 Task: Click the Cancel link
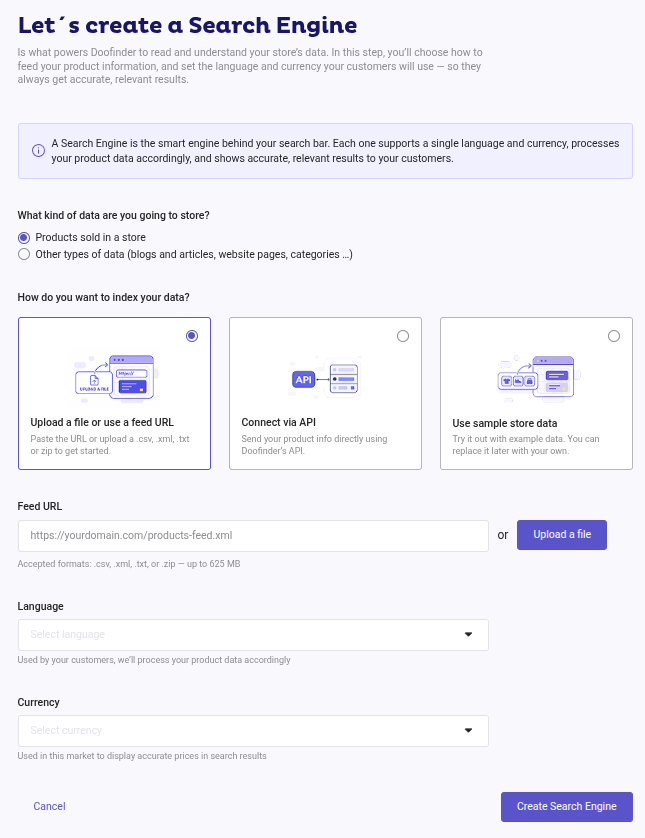point(49,806)
